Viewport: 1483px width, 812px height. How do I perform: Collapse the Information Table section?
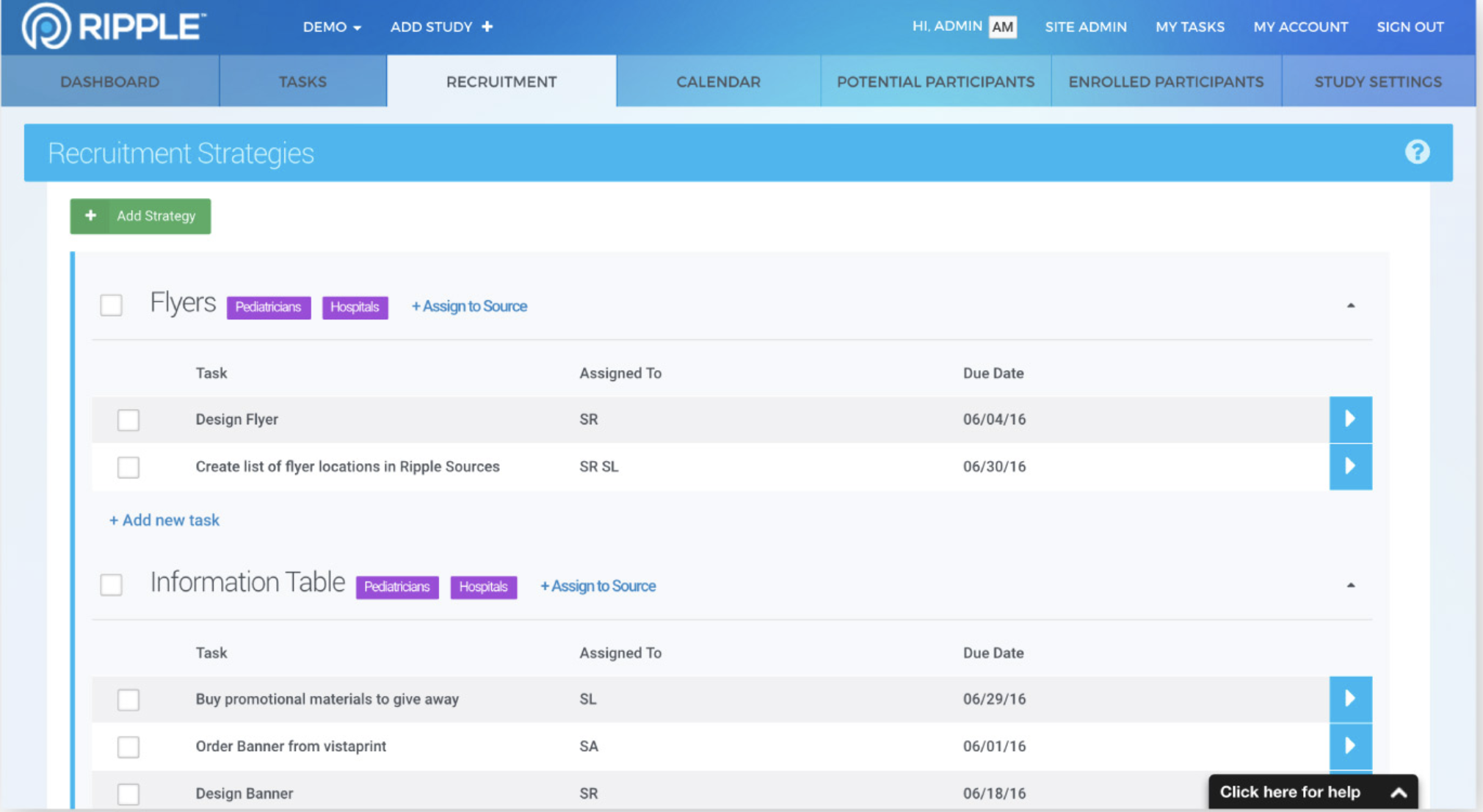pyautogui.click(x=1350, y=585)
